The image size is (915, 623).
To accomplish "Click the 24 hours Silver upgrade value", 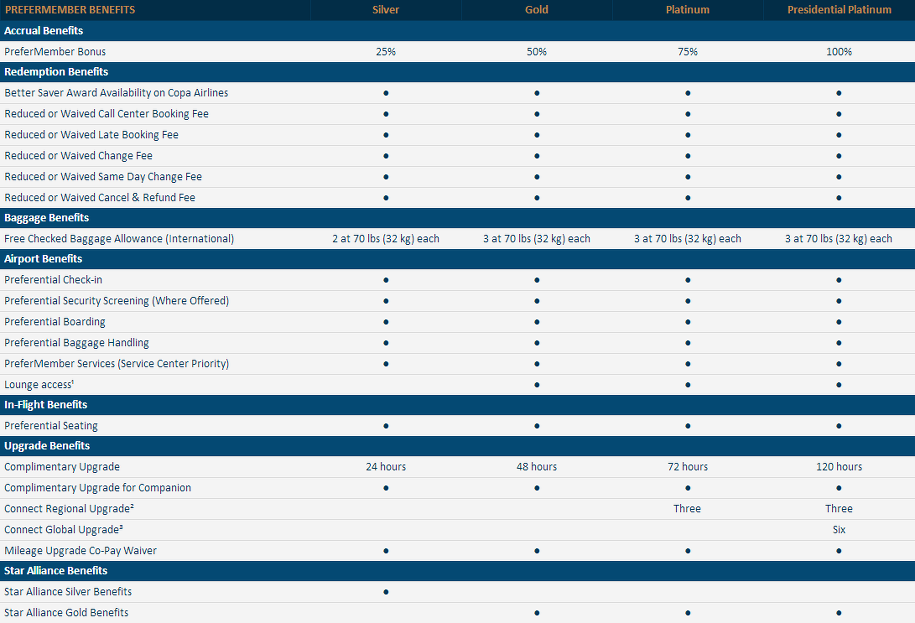I will click(x=386, y=467).
